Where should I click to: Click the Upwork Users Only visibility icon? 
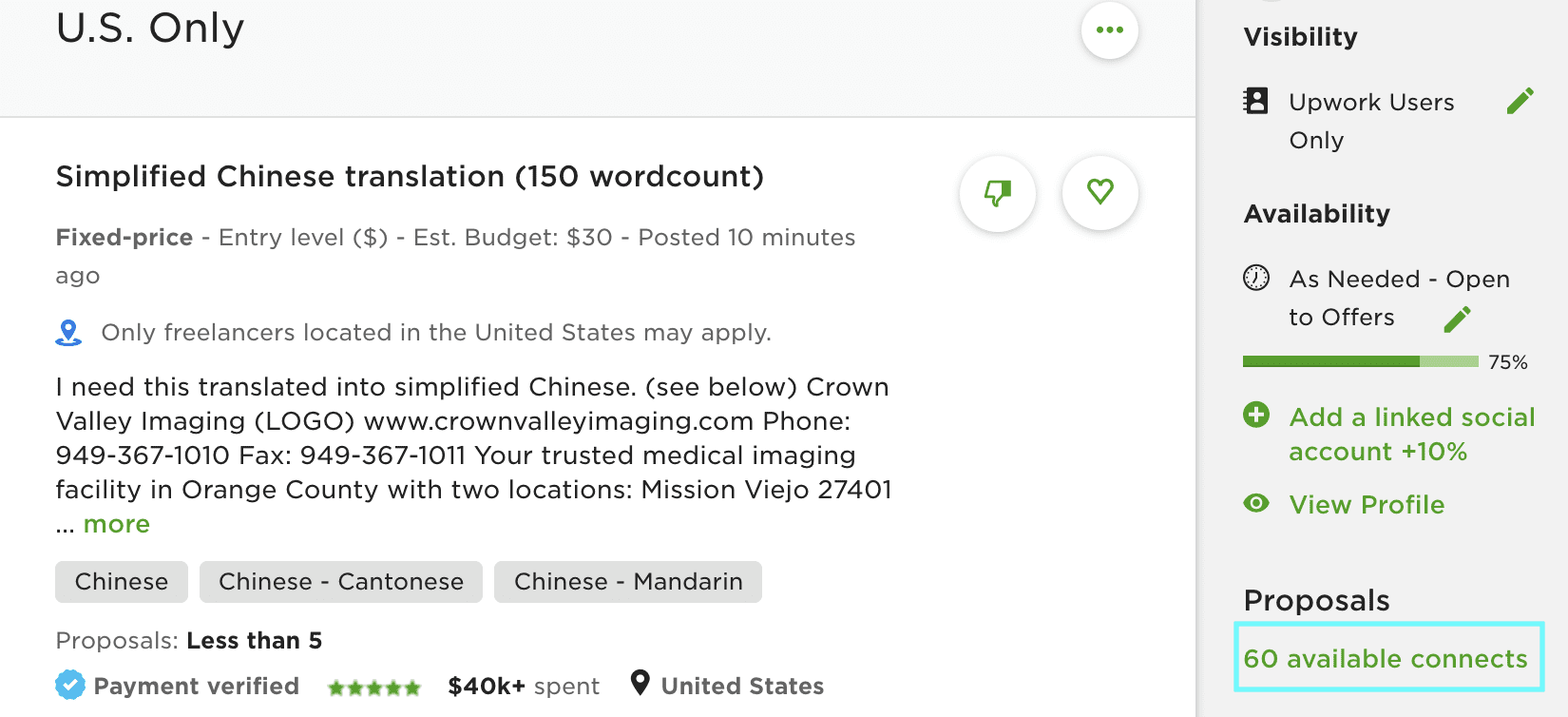1256,101
